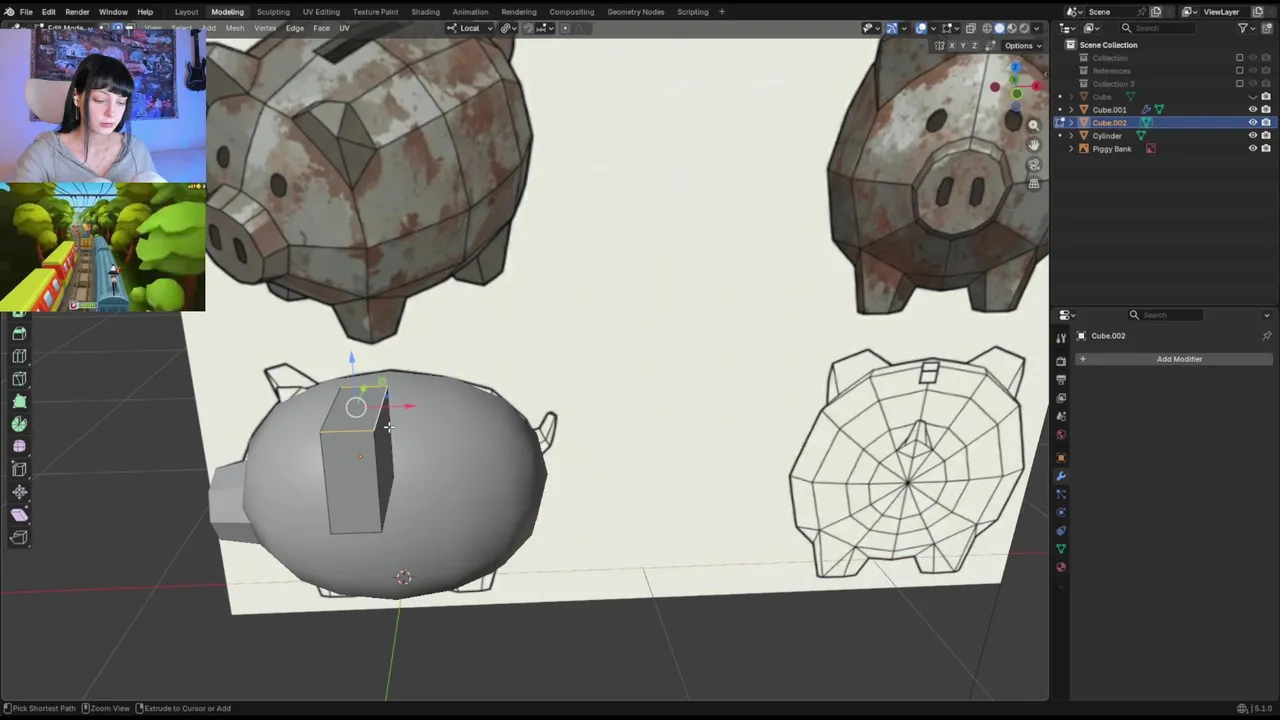1280x720 pixels.
Task: Expand the Cylinder tree row
Action: [x=1071, y=136]
